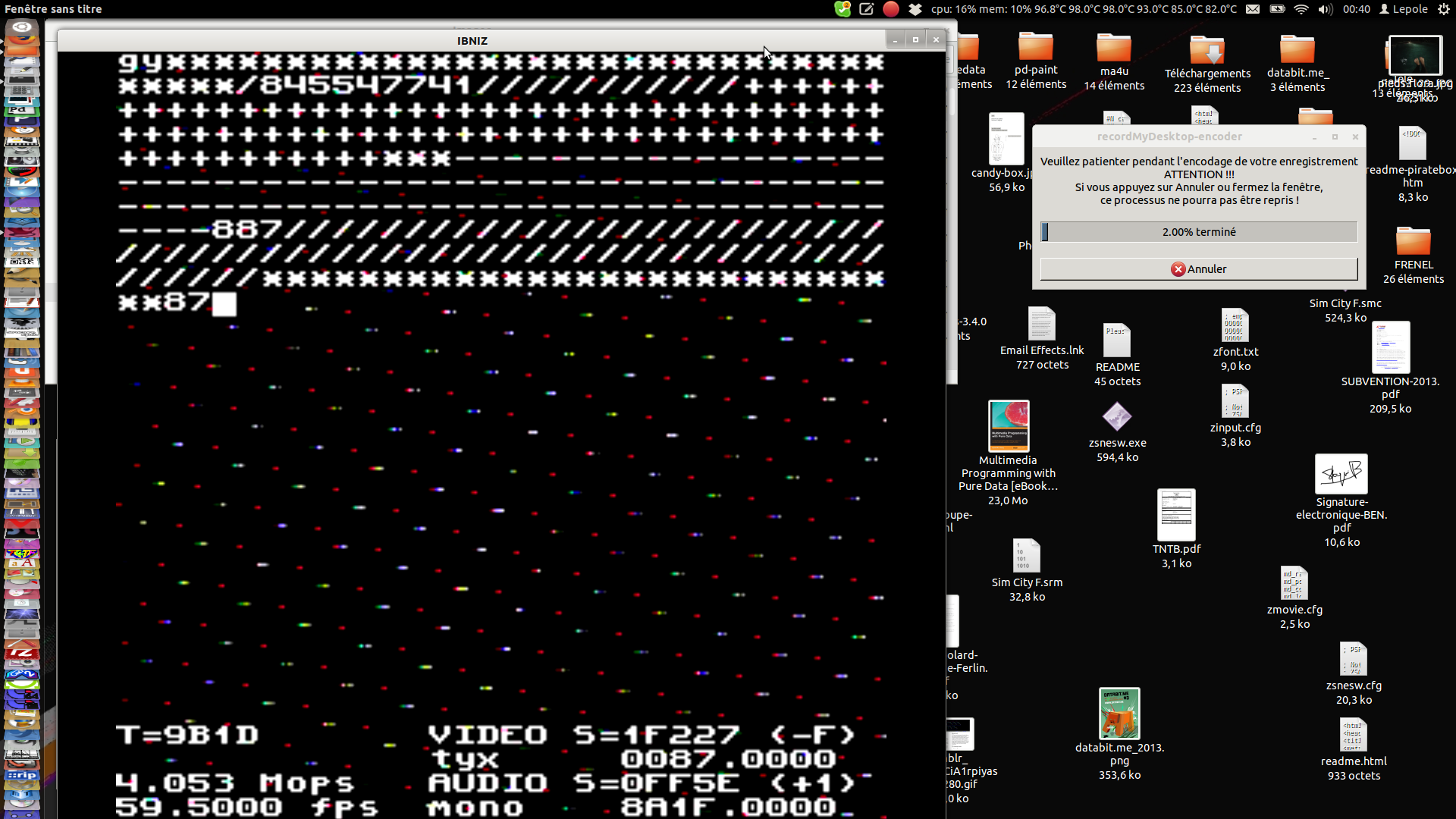The image size is (1456, 819).
Task: Open the sound volume indicator menu
Action: (1325, 9)
